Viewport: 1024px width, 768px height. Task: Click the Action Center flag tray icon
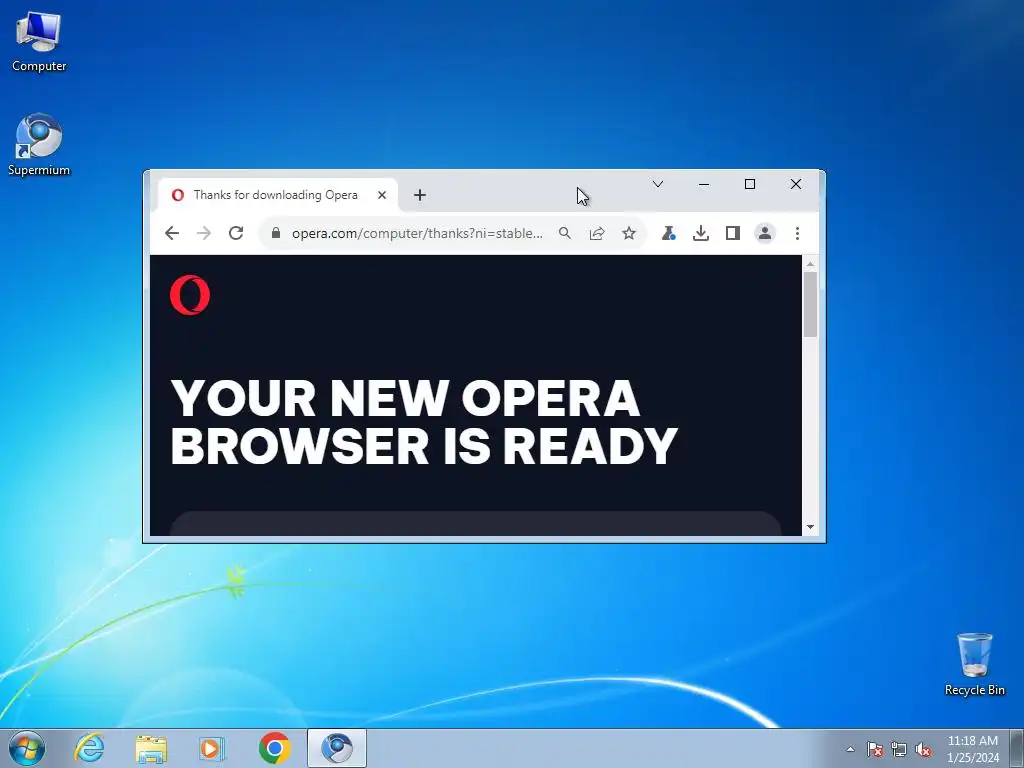[x=874, y=749]
